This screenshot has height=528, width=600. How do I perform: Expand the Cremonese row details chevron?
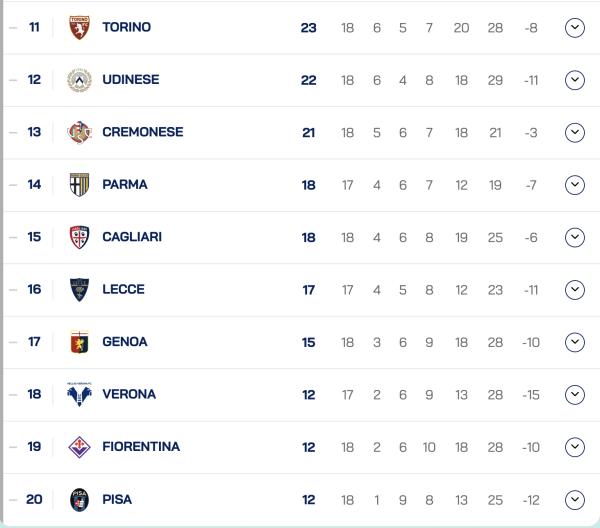tap(574, 132)
